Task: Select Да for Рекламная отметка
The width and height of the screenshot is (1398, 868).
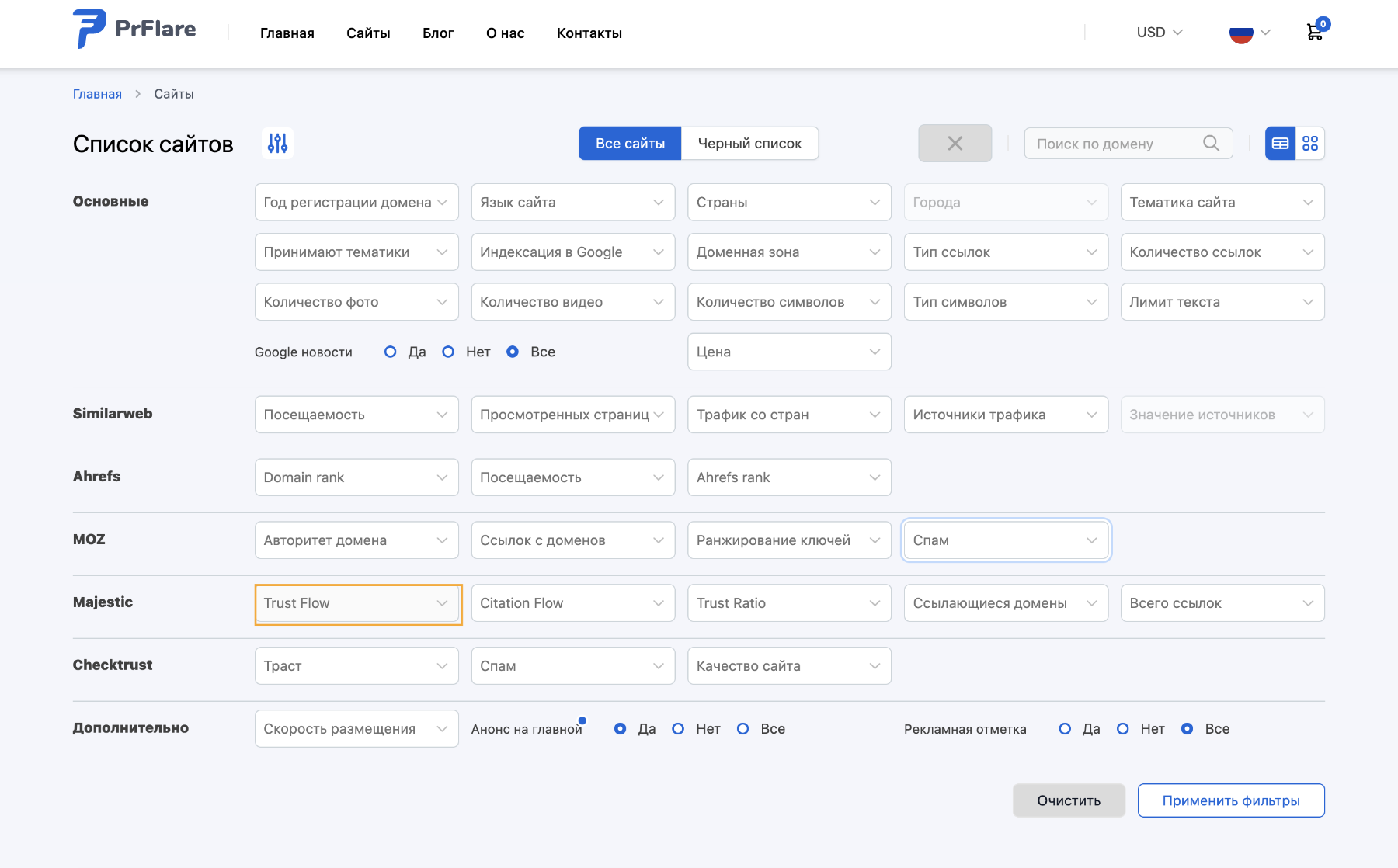Action: [1065, 729]
